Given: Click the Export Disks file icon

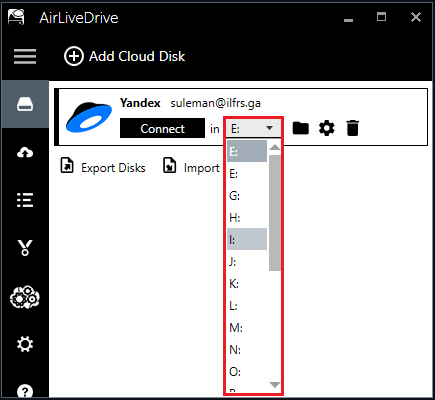Looking at the screenshot, I should tap(67, 165).
